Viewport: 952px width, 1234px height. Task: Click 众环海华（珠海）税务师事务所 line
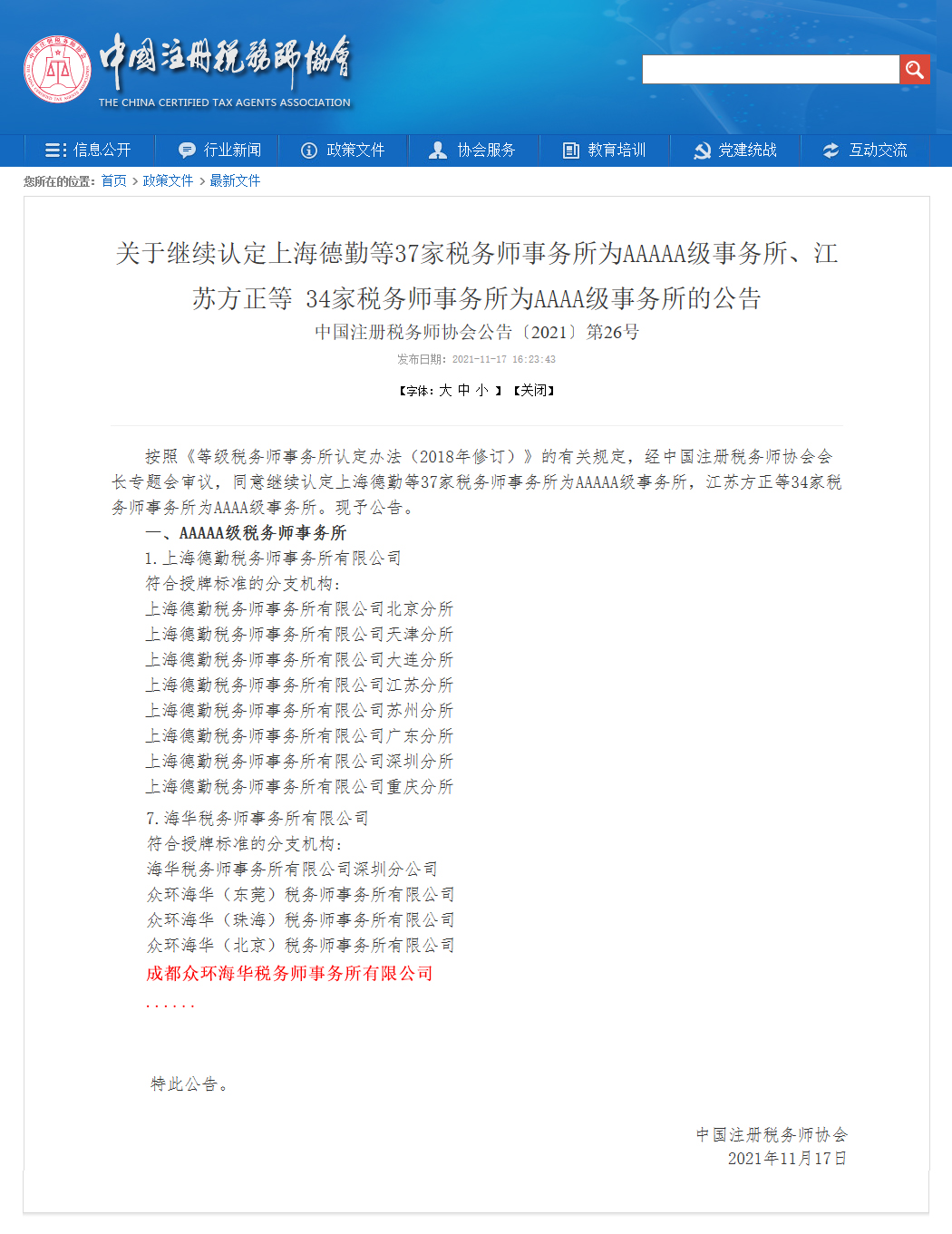tap(300, 920)
